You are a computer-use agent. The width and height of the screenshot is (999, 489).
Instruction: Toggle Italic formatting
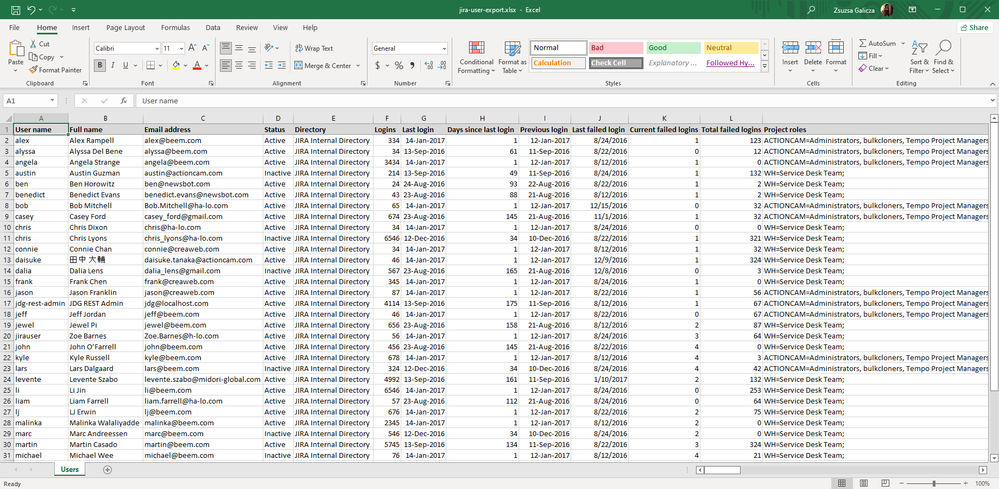[113, 66]
